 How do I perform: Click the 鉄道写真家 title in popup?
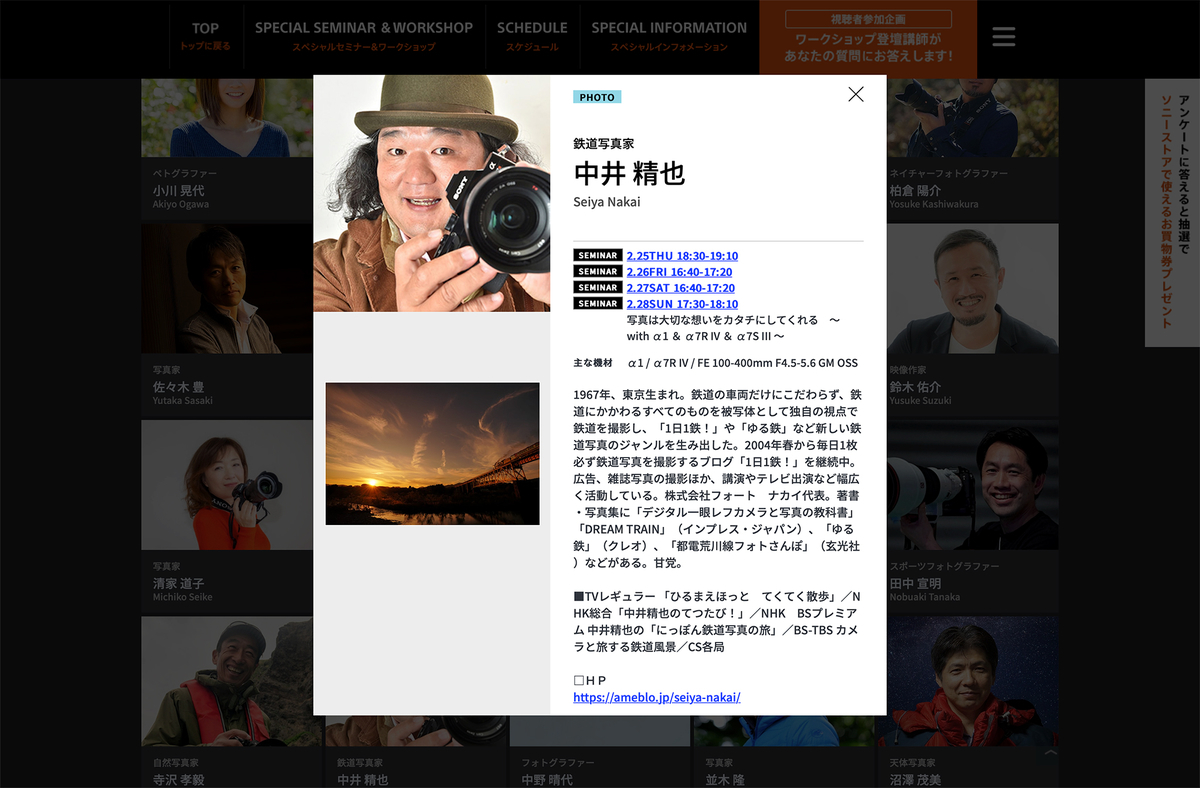(x=603, y=143)
